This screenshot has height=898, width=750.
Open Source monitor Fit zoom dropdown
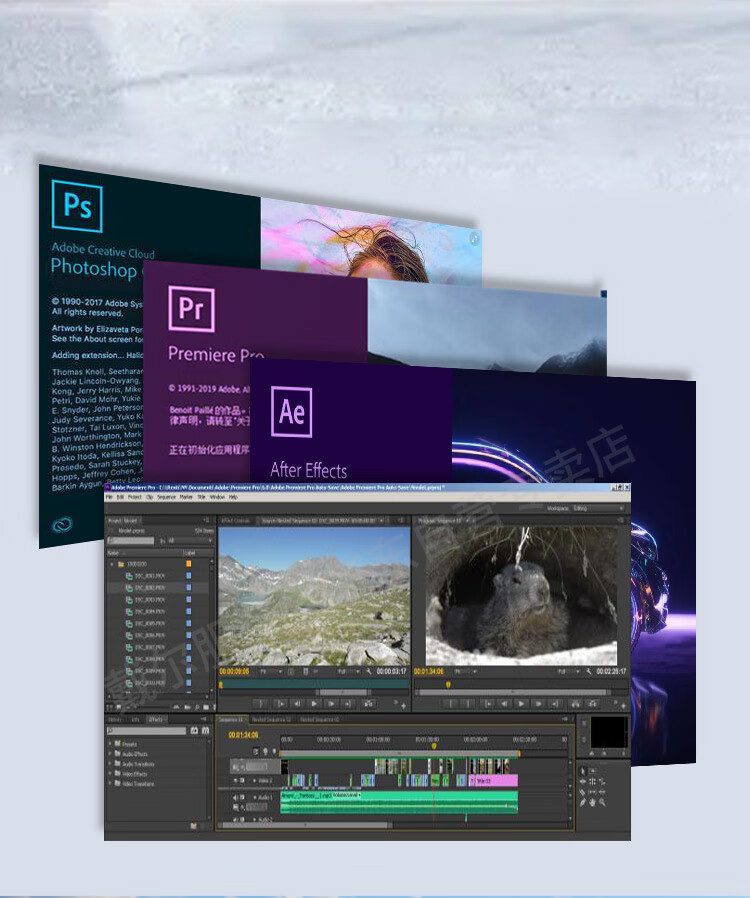270,671
